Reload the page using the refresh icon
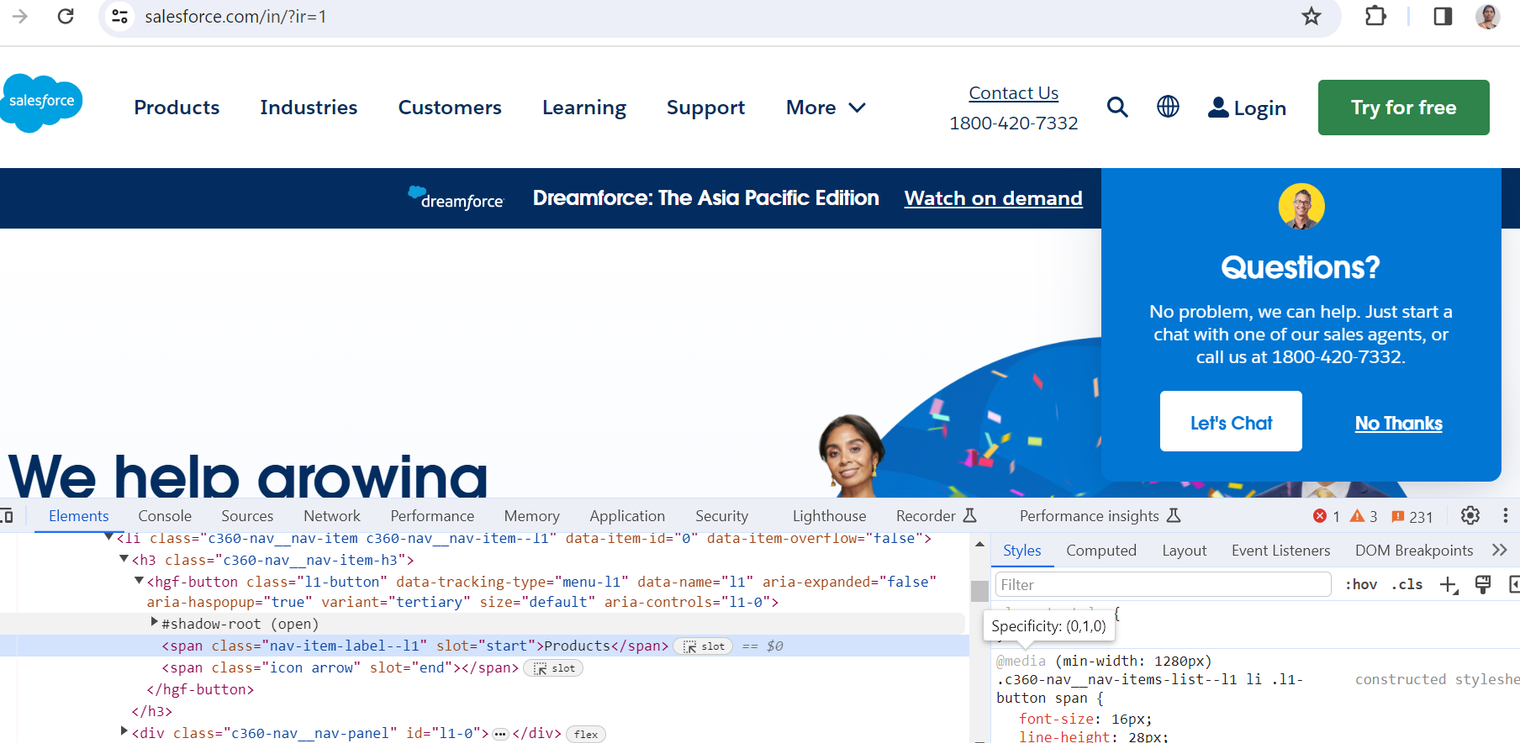1520x743 pixels. tap(66, 16)
